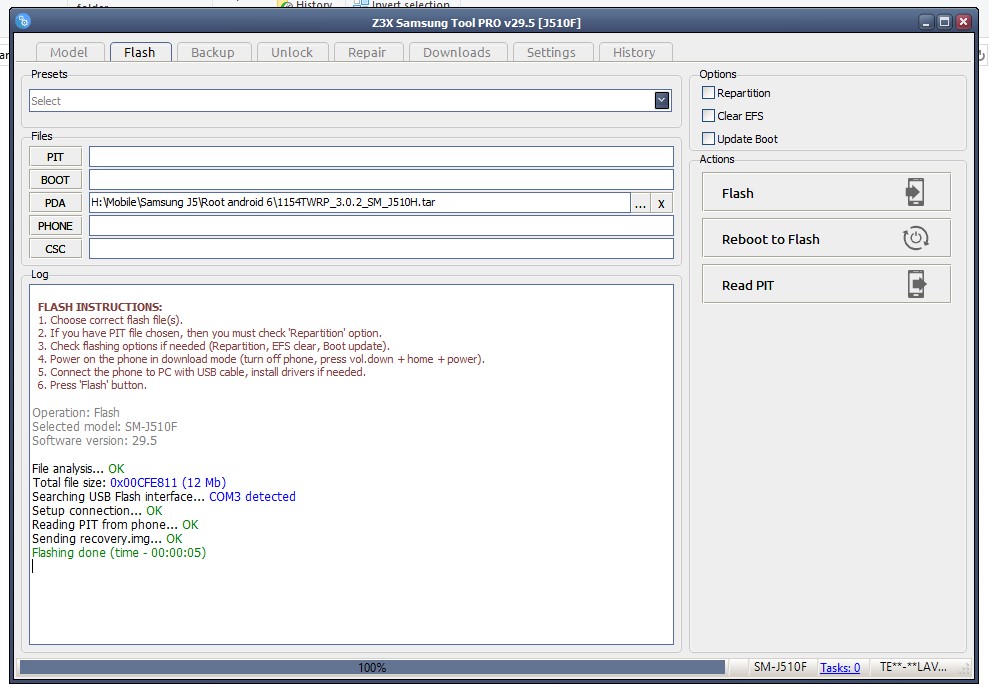Maximize the Z3X Samsung Tool window
The image size is (989, 686).
pyautogui.click(x=944, y=22)
